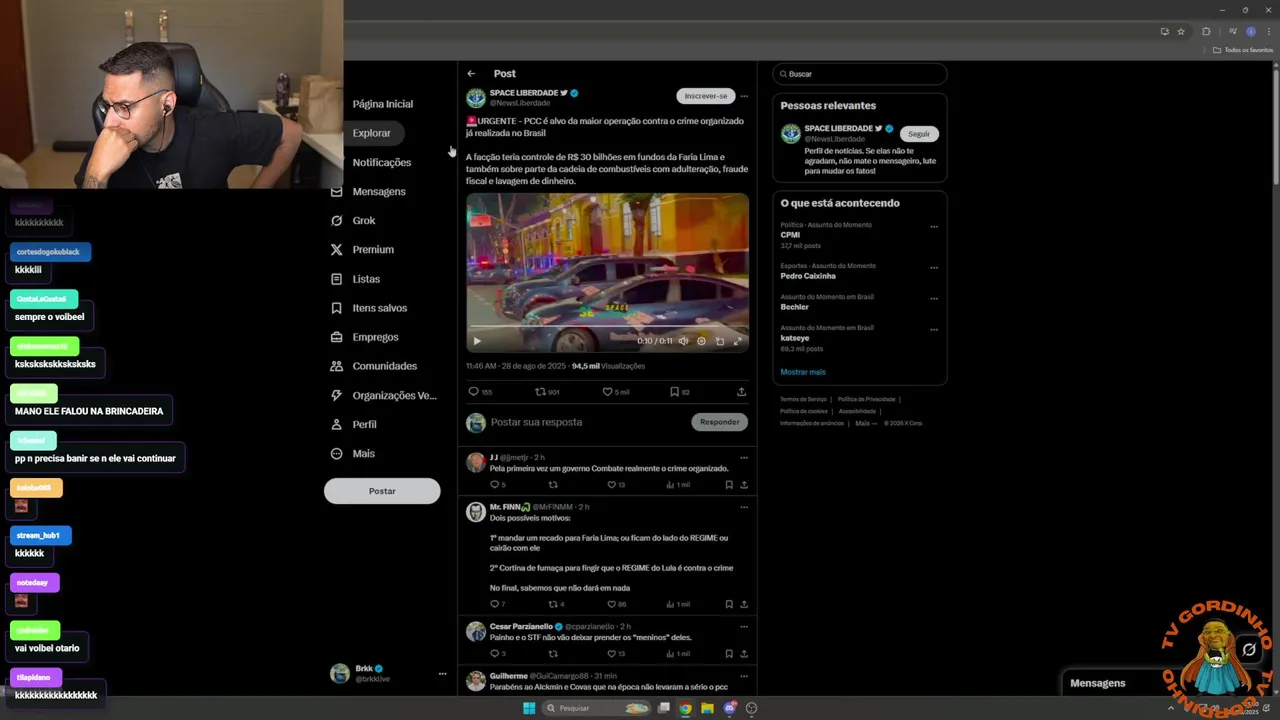The height and width of the screenshot is (720, 1280).
Task: Play the post video
Action: (476, 341)
